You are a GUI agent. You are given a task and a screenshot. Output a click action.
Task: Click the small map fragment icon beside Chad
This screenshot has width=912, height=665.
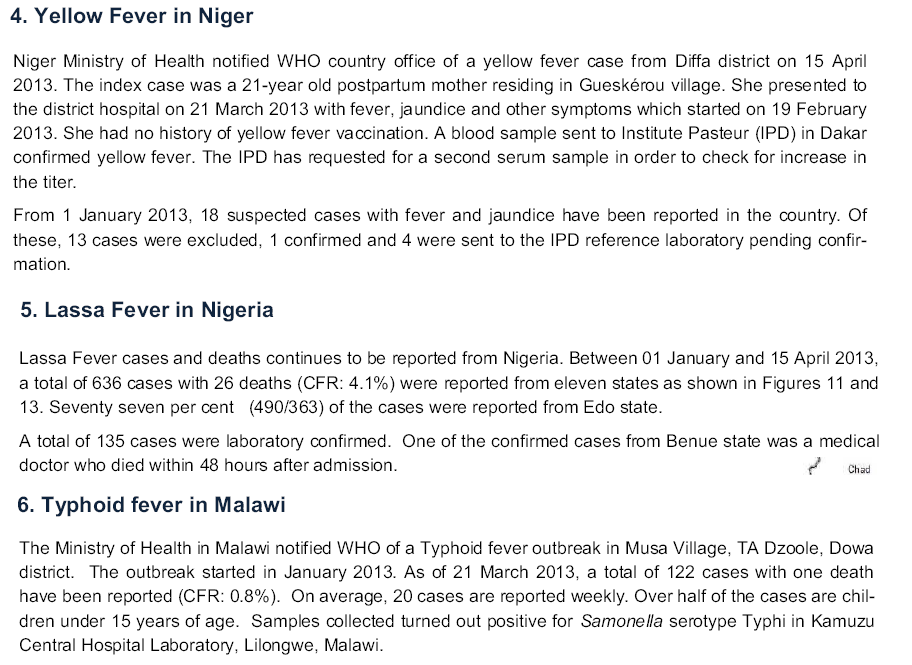pyautogui.click(x=814, y=466)
